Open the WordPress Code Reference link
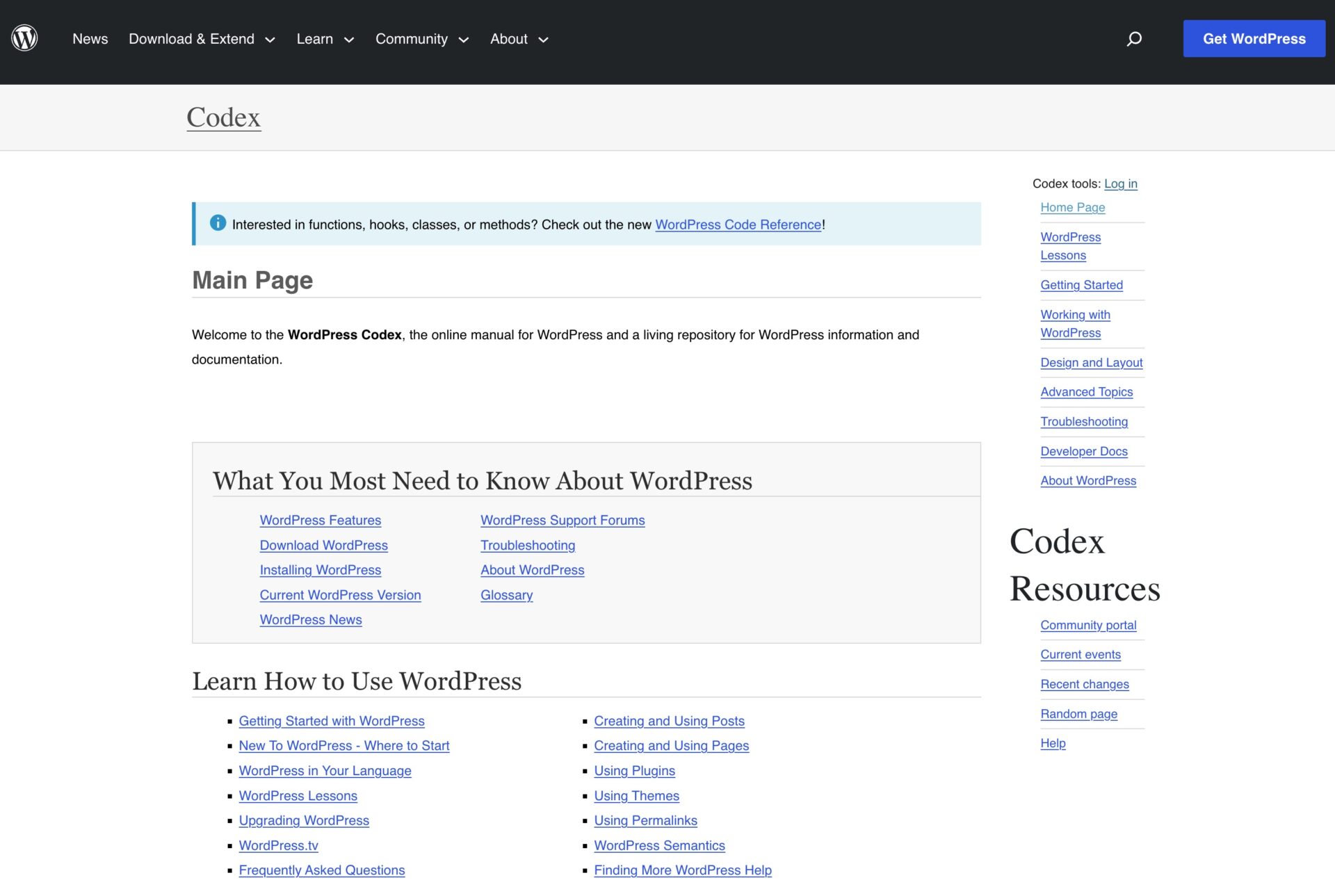 coord(738,224)
